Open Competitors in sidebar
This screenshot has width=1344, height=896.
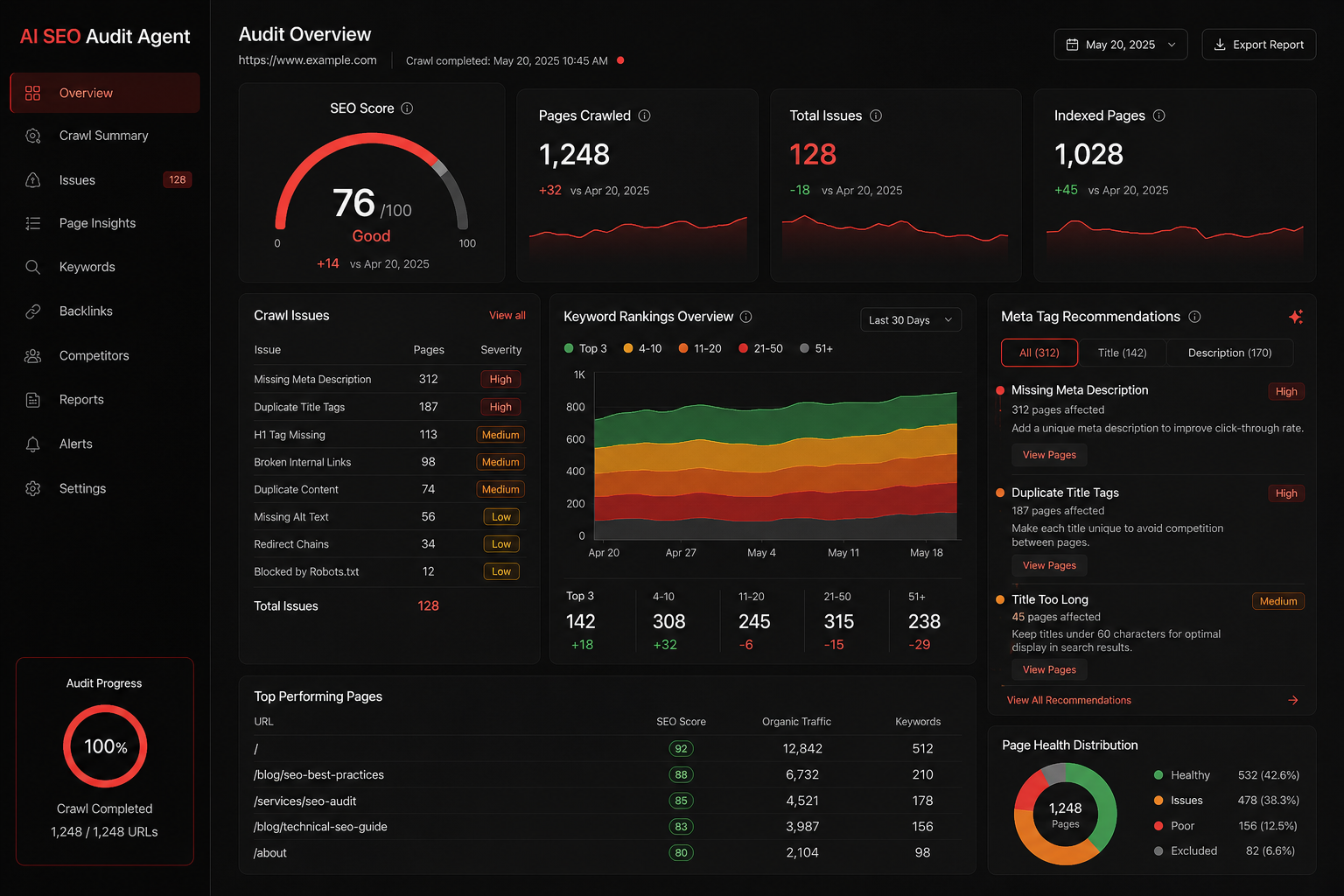(105, 356)
